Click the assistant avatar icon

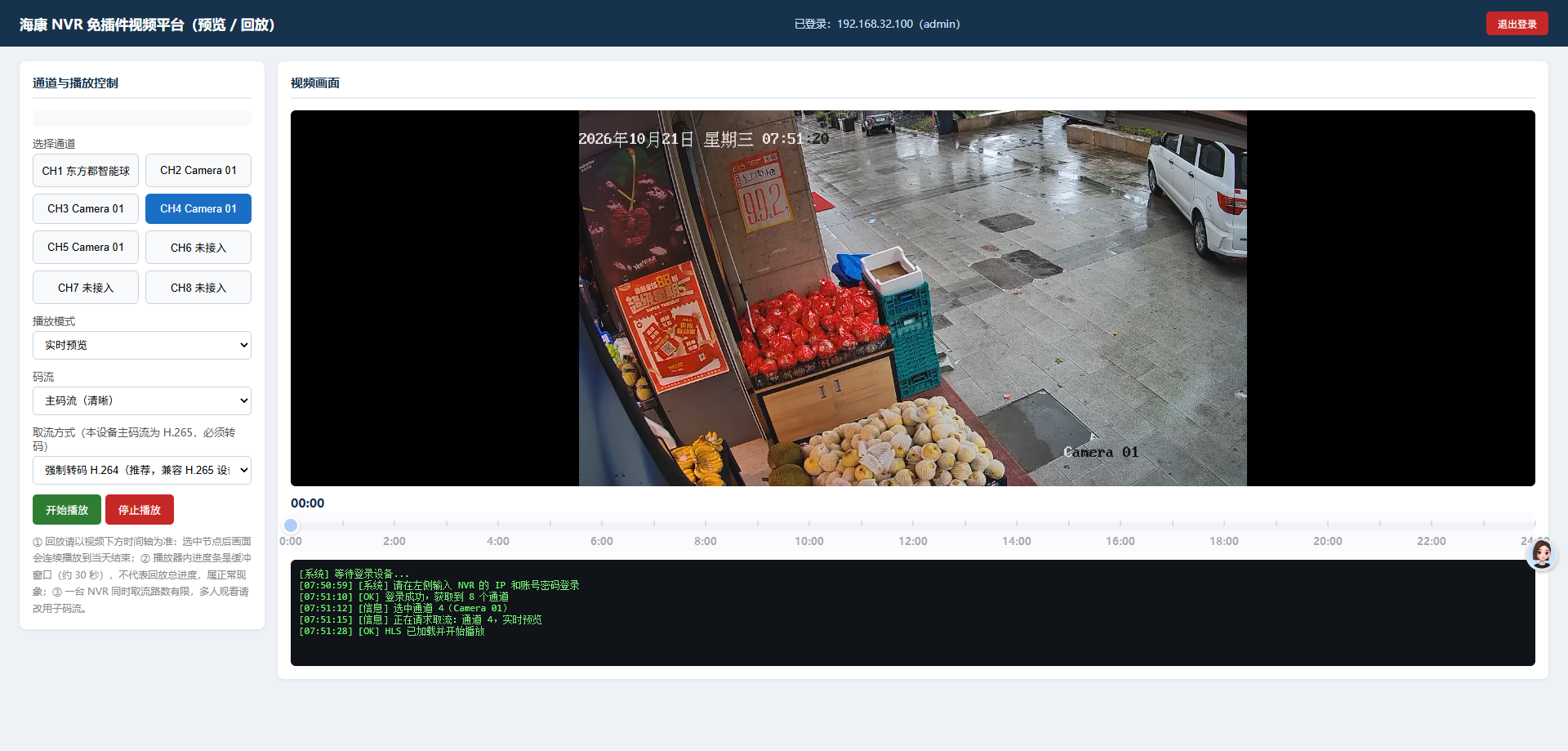point(1542,554)
